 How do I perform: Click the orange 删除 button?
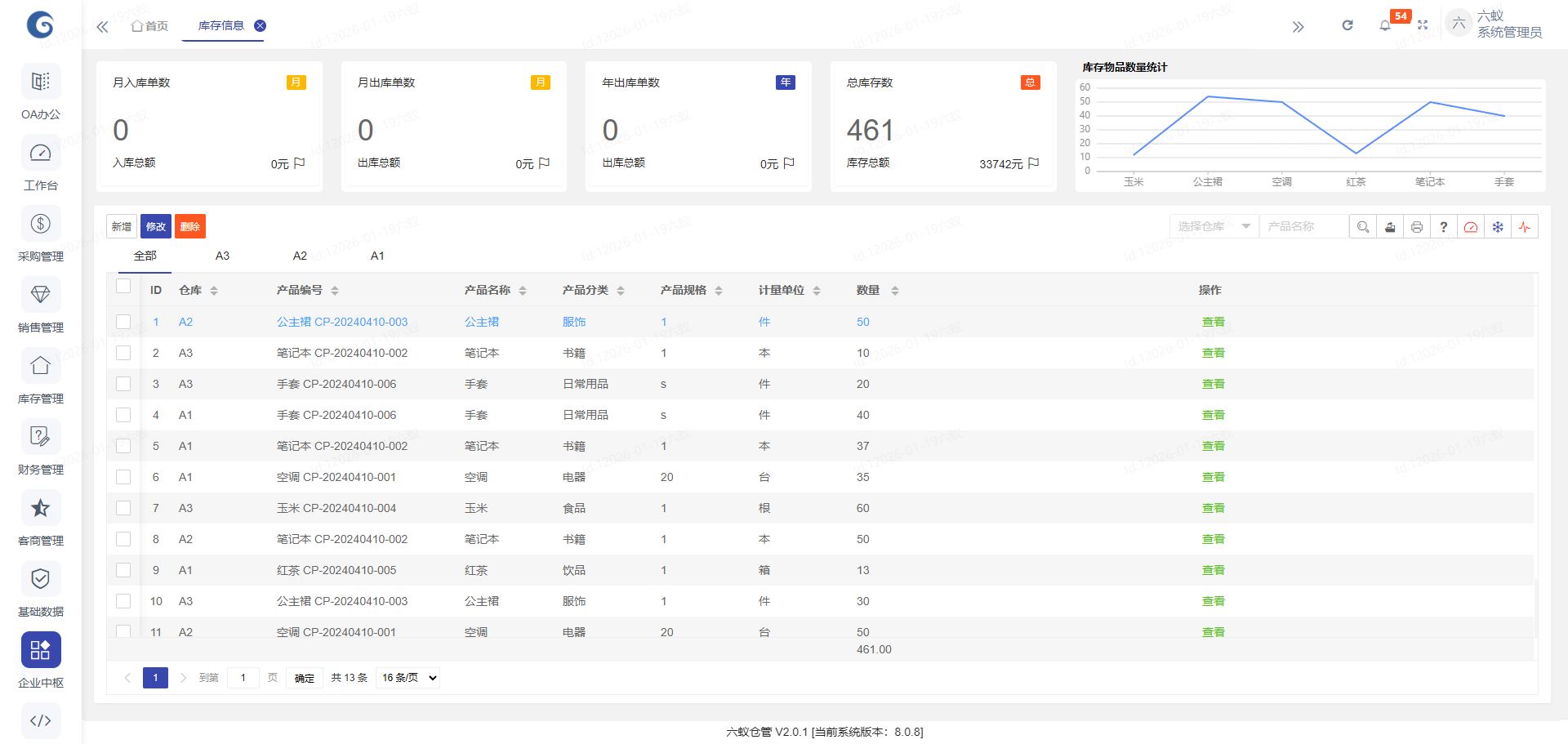(x=189, y=226)
